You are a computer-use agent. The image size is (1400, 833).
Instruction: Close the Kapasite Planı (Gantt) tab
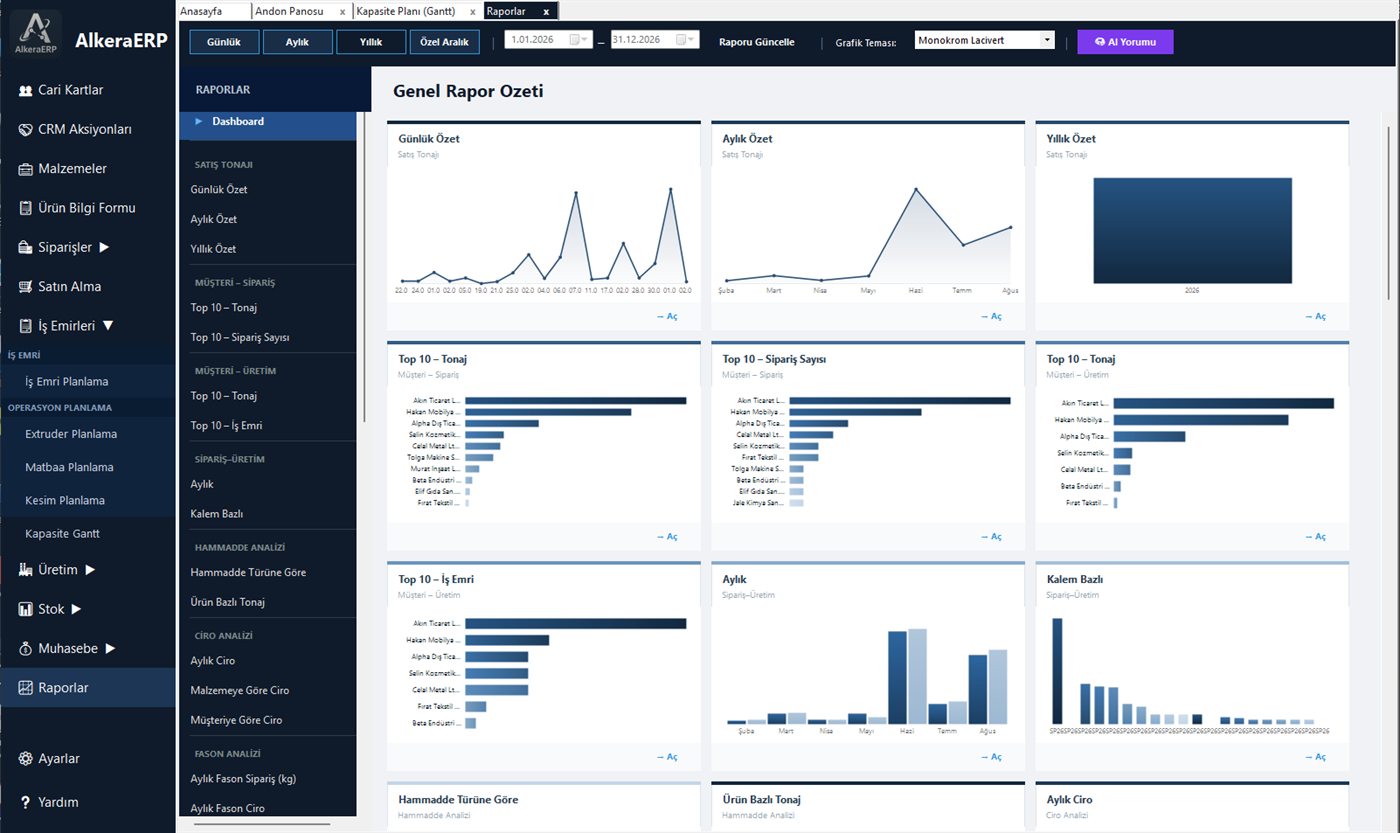click(x=473, y=12)
